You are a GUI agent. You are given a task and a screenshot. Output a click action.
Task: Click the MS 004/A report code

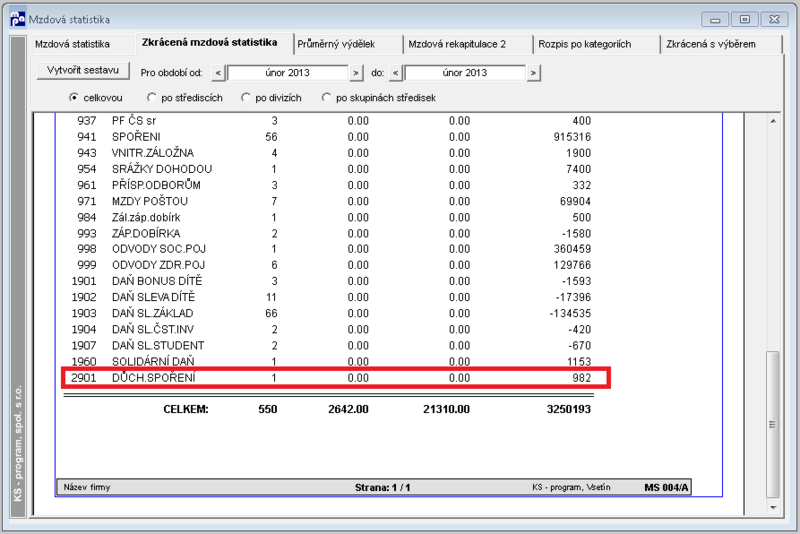[x=666, y=488]
